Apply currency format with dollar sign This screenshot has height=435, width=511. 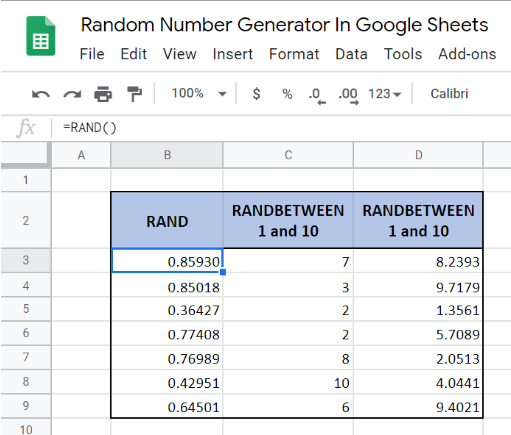[x=256, y=94]
